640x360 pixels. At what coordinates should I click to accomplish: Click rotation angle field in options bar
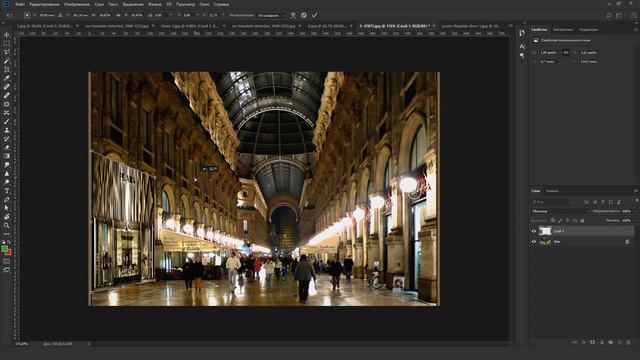pyautogui.click(x=158, y=15)
